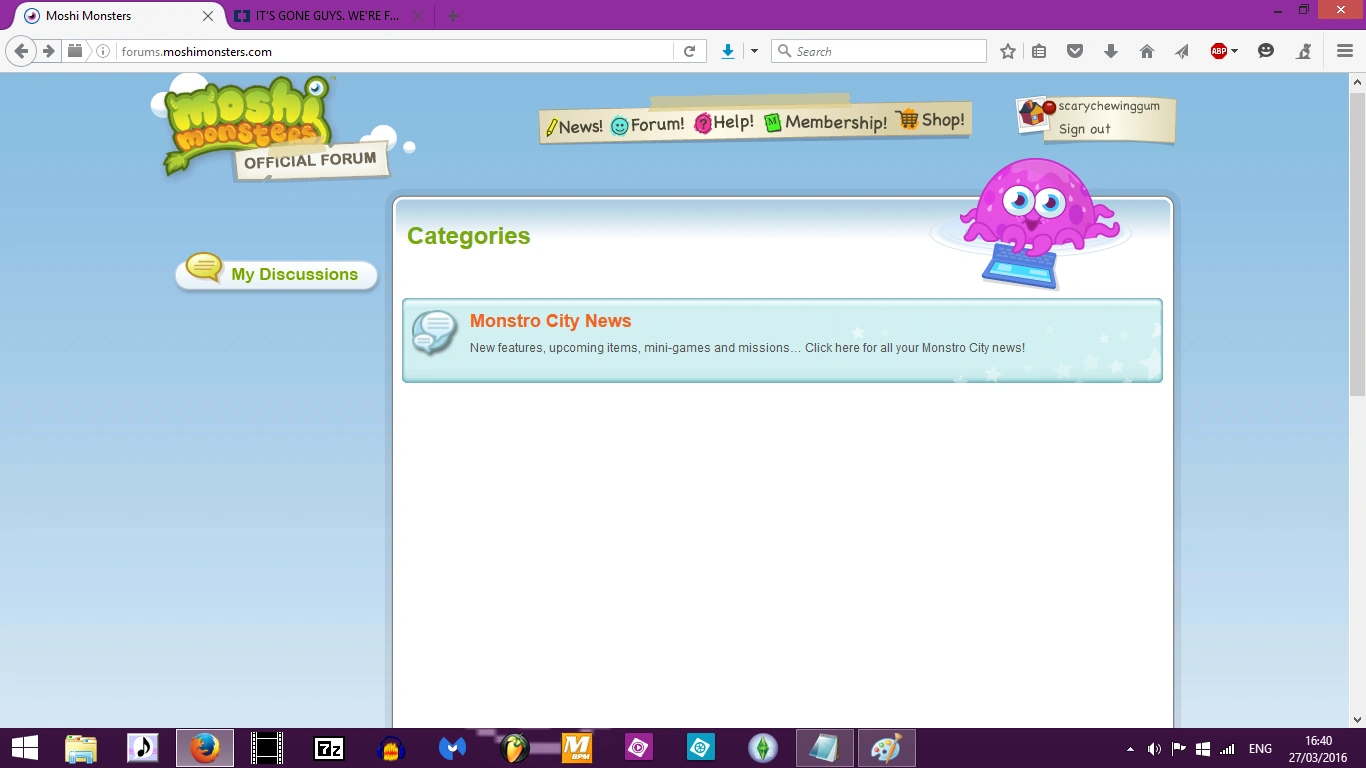Viewport: 1366px width, 768px height.
Task: Launch The Sims from the taskbar
Action: pyautogui.click(x=763, y=748)
